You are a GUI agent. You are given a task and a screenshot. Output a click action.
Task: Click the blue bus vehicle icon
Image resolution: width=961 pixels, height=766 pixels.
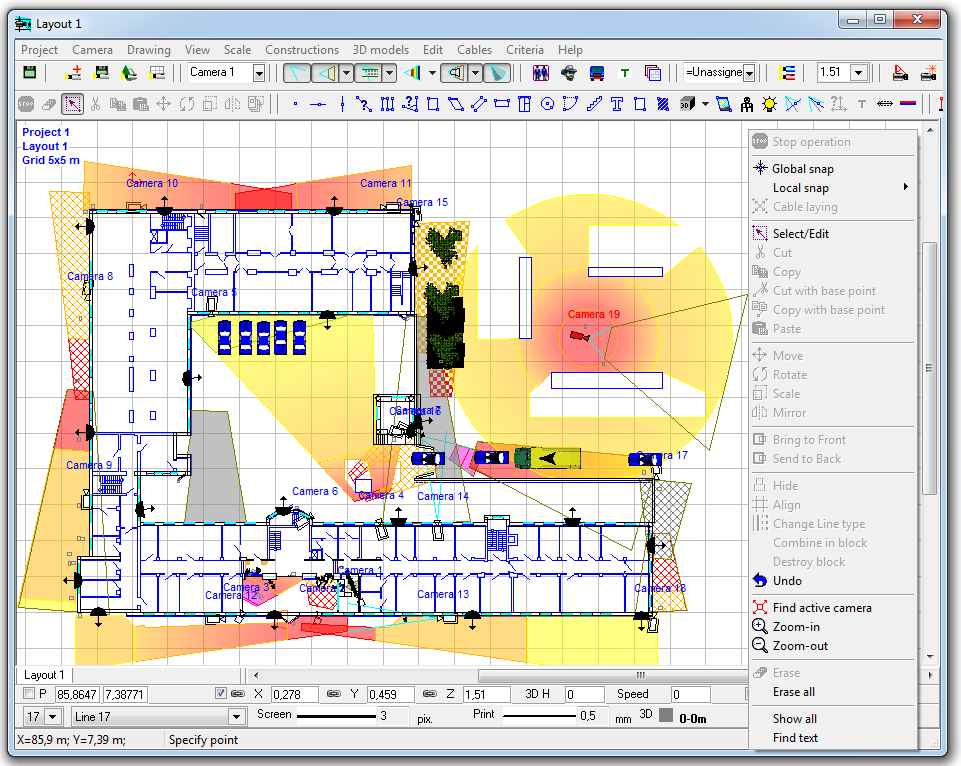coord(596,73)
